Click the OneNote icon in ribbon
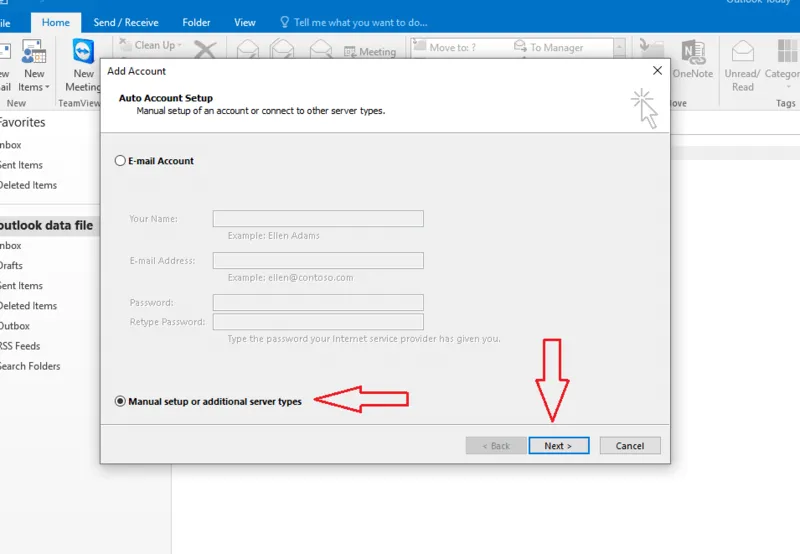The height and width of the screenshot is (554, 800). pos(693,52)
